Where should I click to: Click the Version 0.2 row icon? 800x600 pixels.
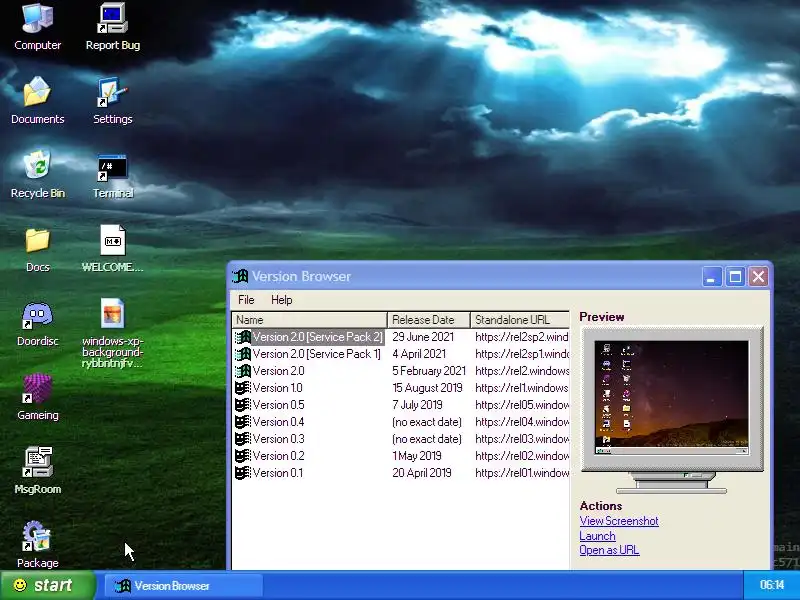[x=243, y=456]
